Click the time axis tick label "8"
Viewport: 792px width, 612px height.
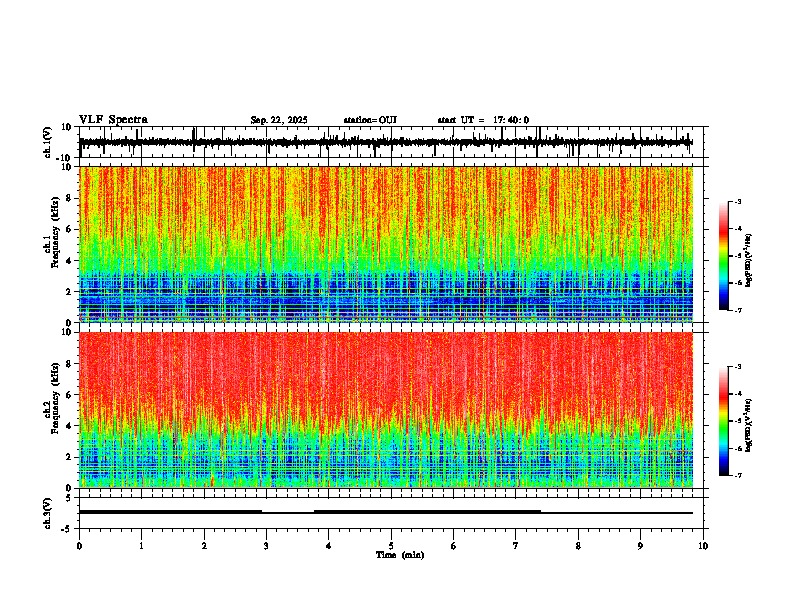click(x=578, y=546)
